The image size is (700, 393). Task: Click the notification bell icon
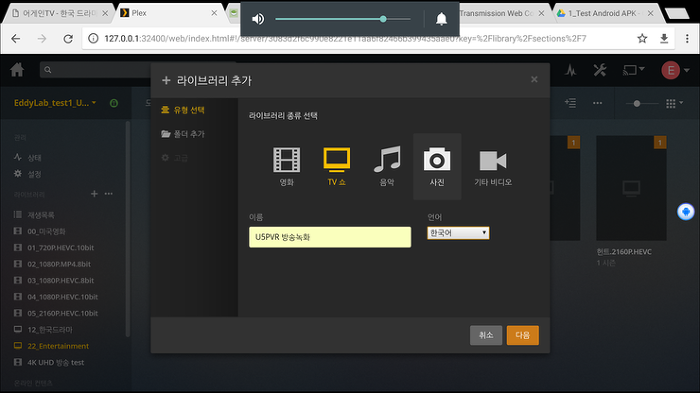pos(441,19)
